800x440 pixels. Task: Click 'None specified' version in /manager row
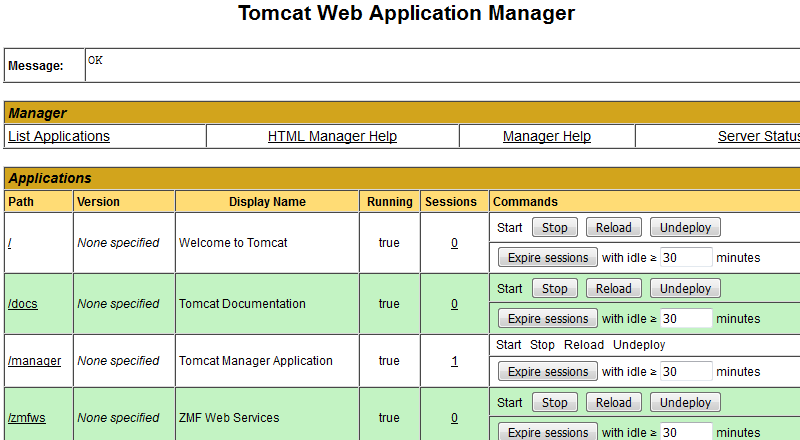pos(118,361)
